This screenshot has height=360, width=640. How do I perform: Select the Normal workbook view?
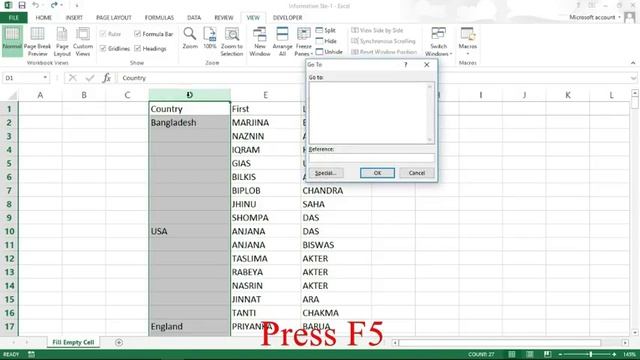12,40
